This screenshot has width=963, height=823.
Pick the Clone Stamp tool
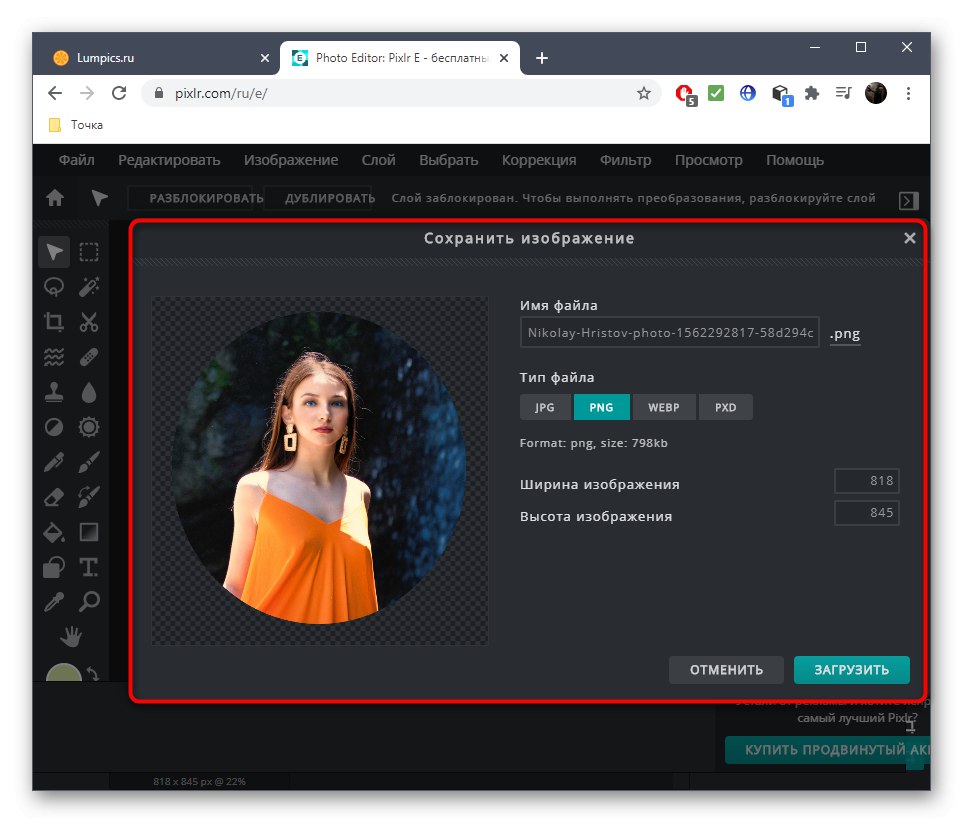coord(54,392)
